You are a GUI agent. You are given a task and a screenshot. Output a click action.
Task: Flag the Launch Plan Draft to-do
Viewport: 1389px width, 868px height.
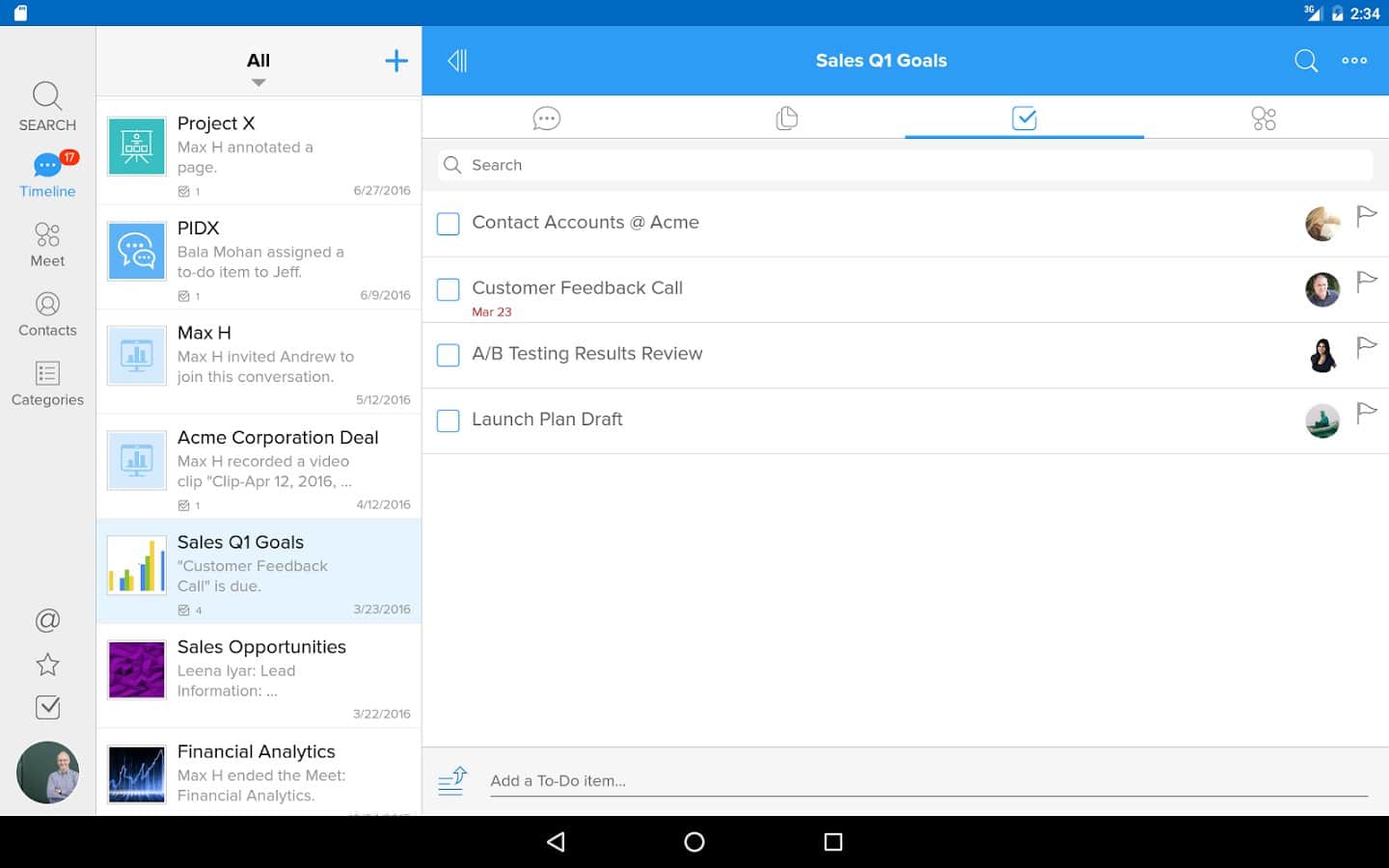click(1366, 414)
